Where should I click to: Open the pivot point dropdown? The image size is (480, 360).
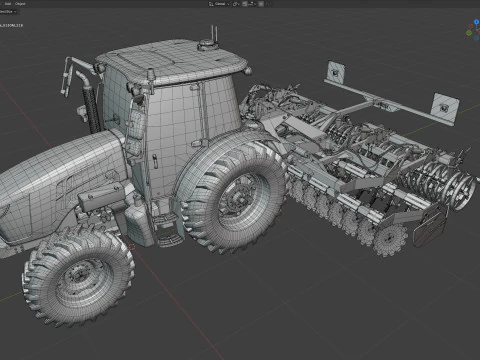tap(236, 4)
